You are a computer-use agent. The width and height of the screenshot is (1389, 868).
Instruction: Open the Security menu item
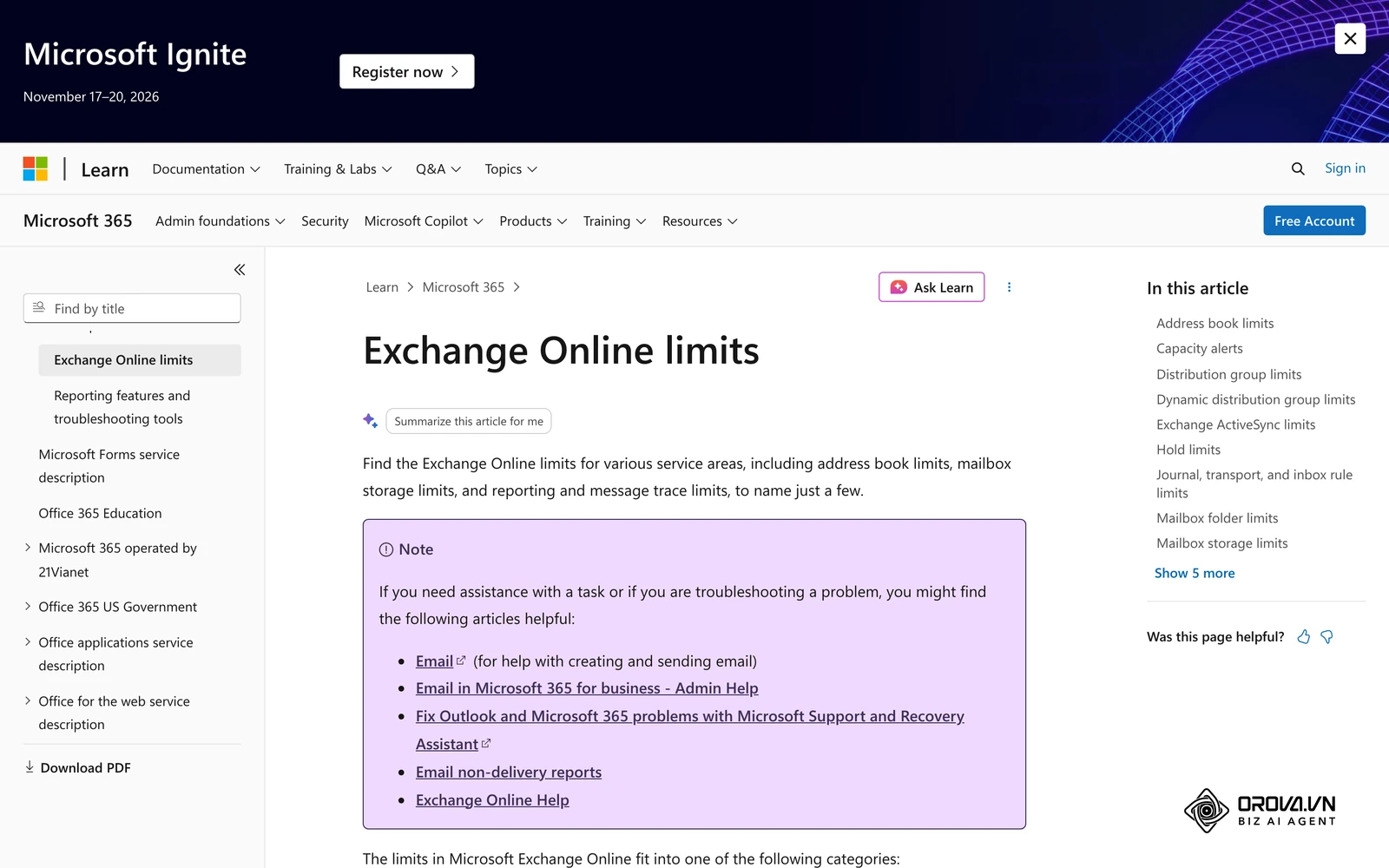[325, 221]
